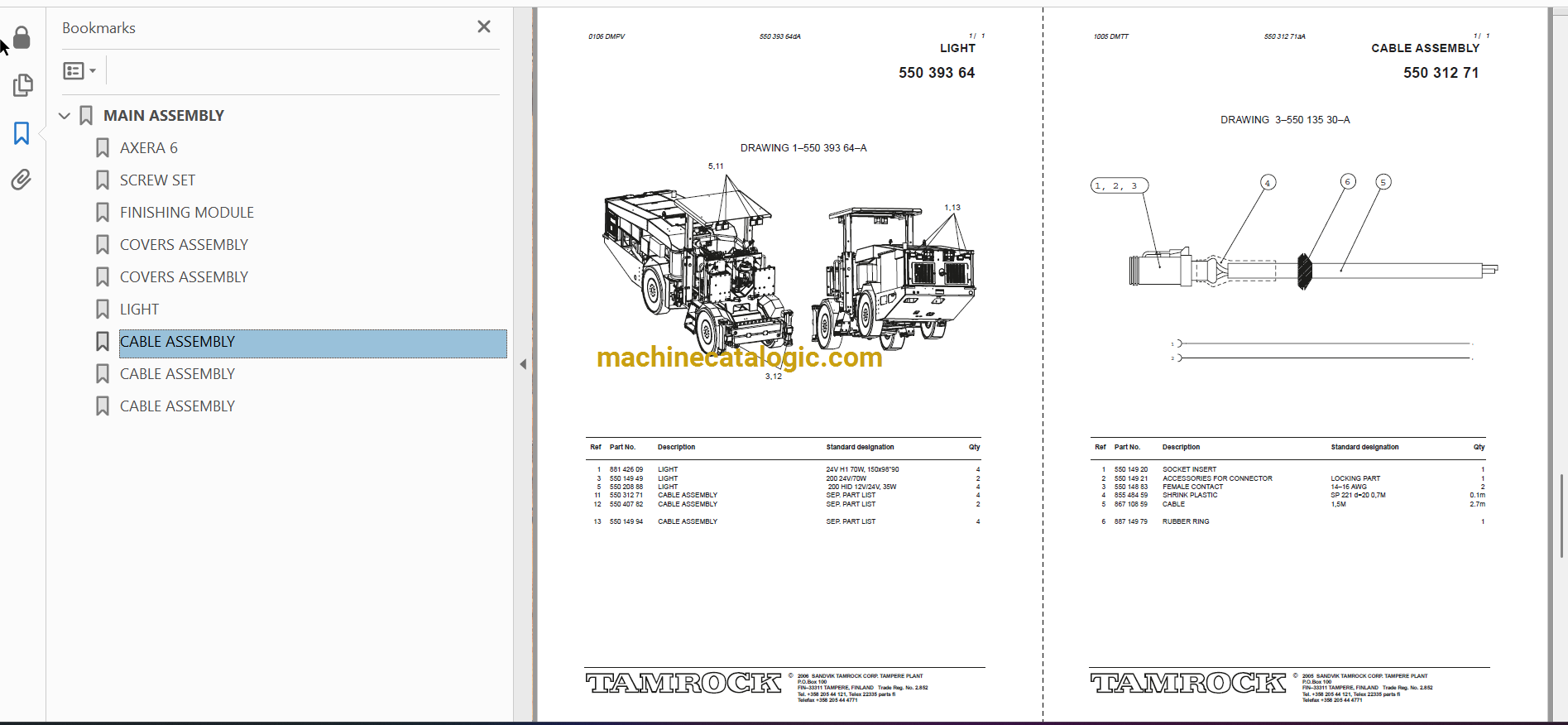Click the bookmark icon beside FINISHING MODULE
This screenshot has height=725, width=1568.
[x=103, y=213]
